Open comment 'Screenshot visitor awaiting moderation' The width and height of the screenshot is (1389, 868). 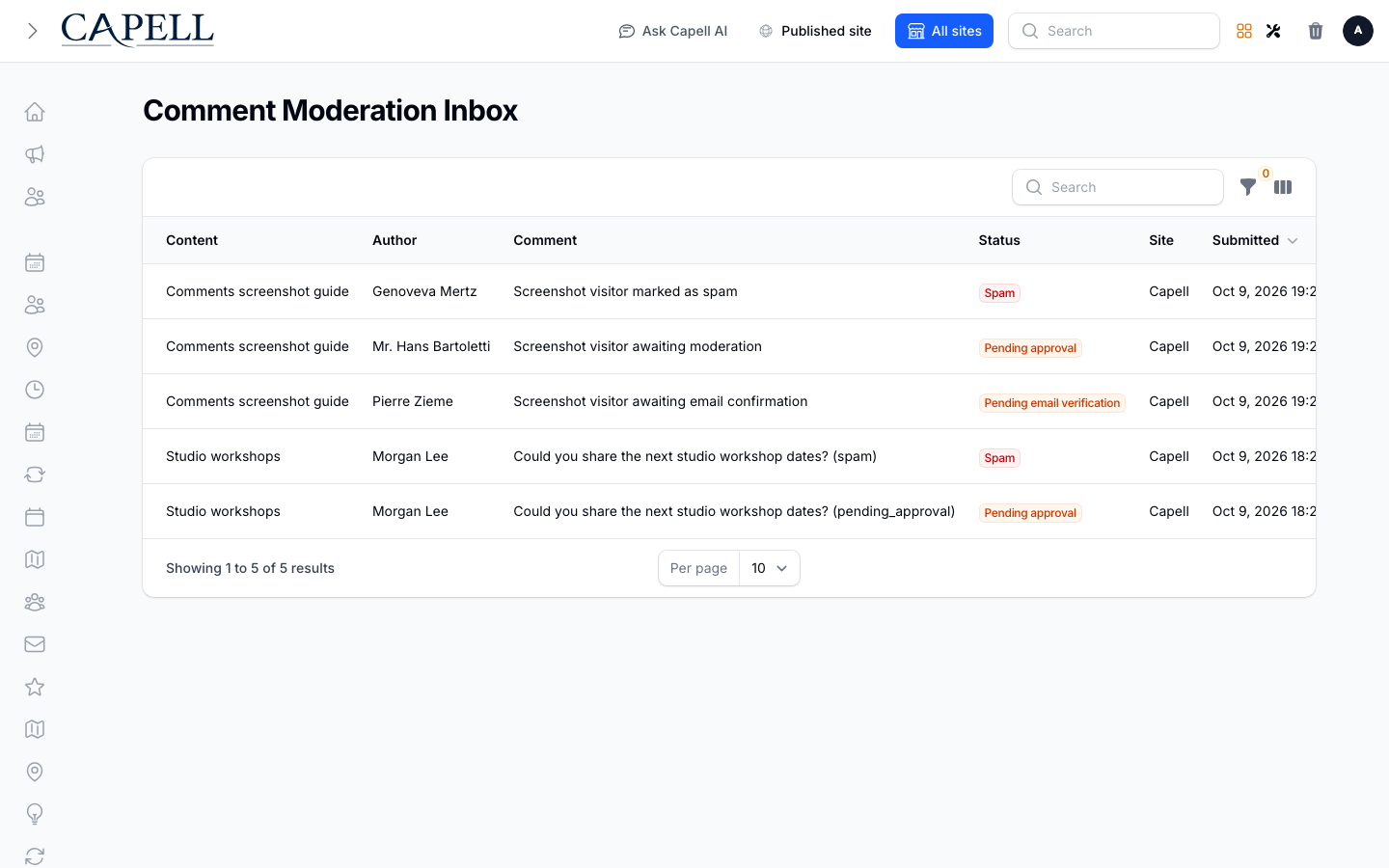(x=638, y=346)
